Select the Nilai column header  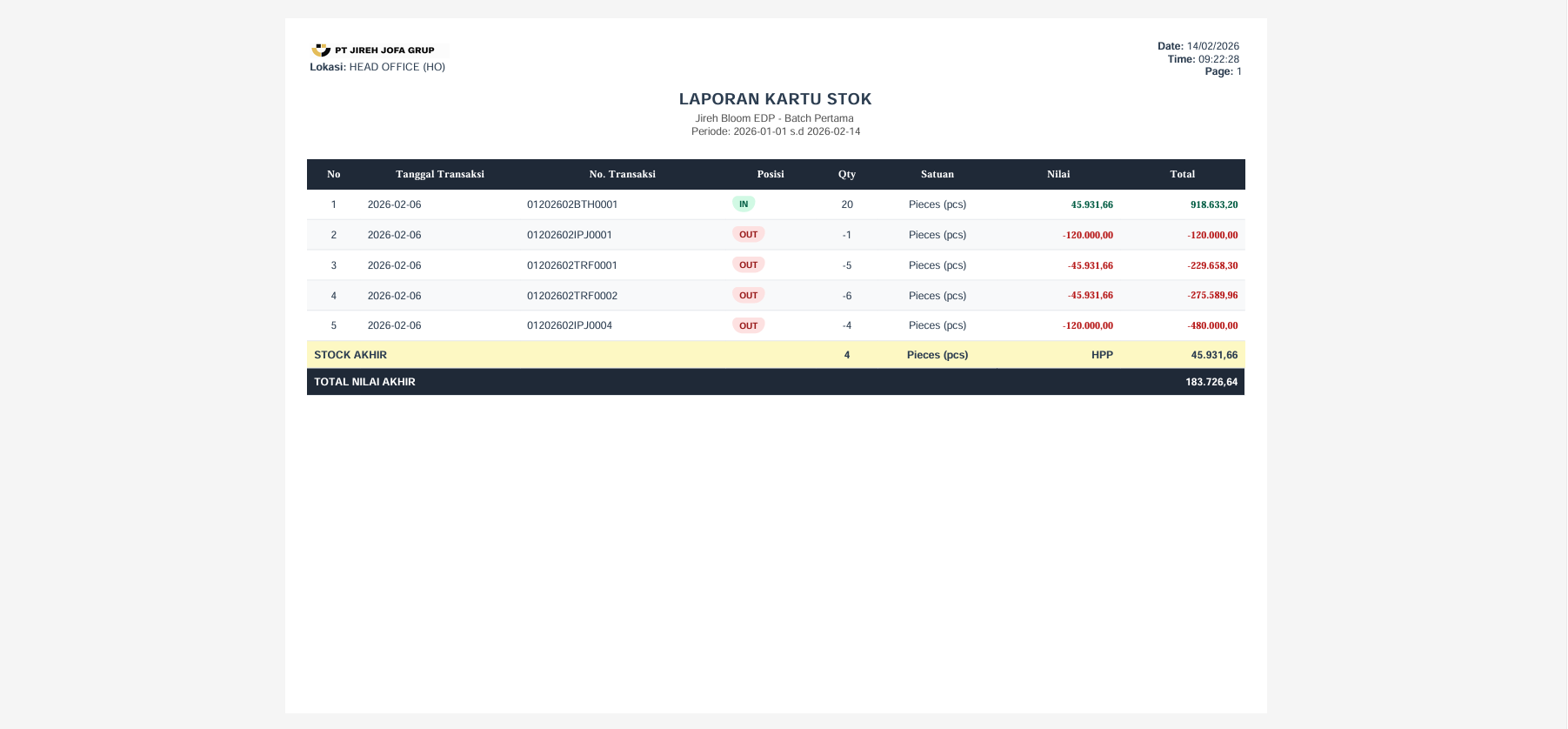[1058, 174]
